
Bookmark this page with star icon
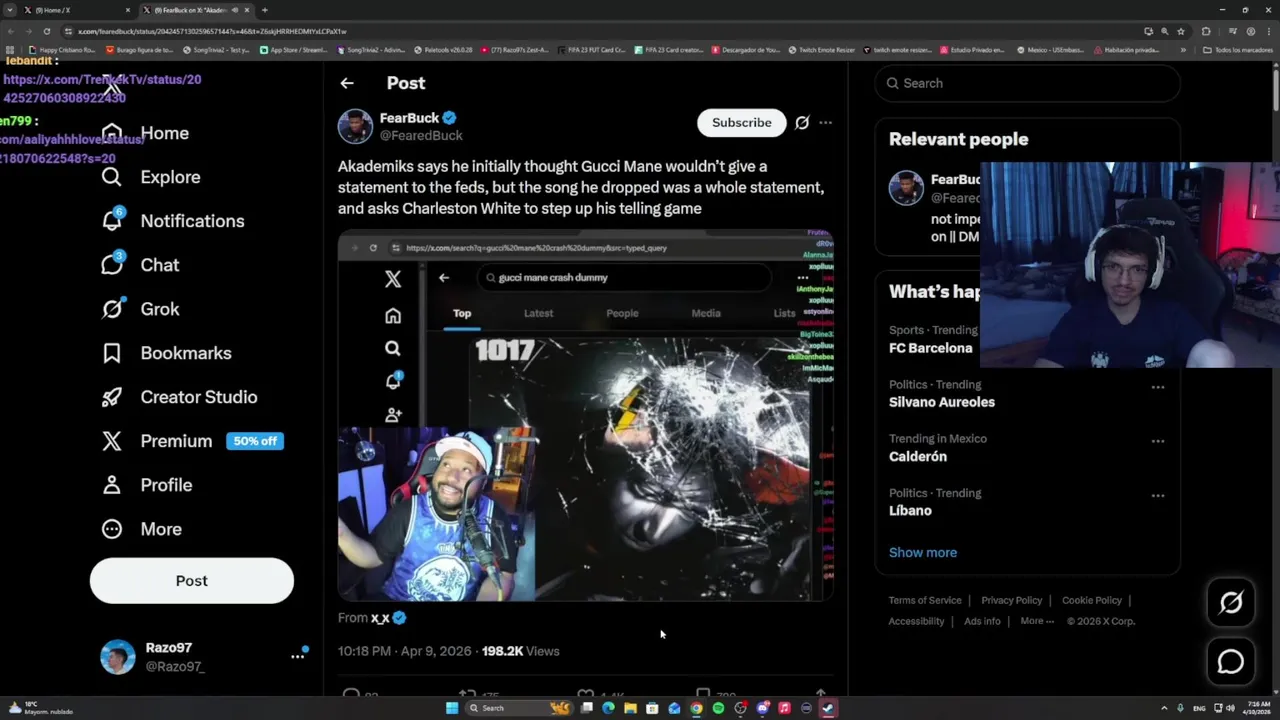1181,31
